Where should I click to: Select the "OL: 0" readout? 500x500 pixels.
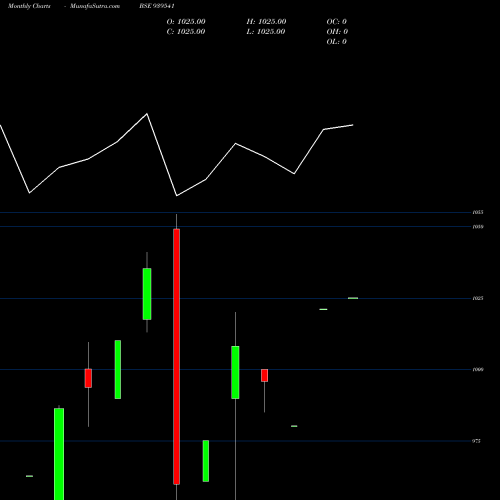[337, 42]
